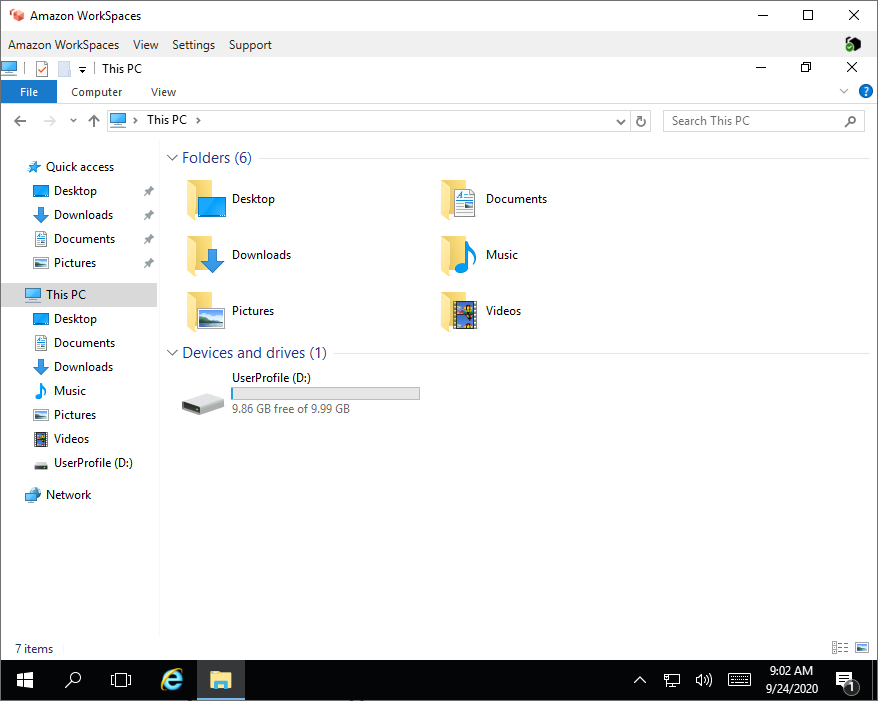This screenshot has height=701, width=878.
Task: Open touch keyboard icon in system tray
Action: 739,680
